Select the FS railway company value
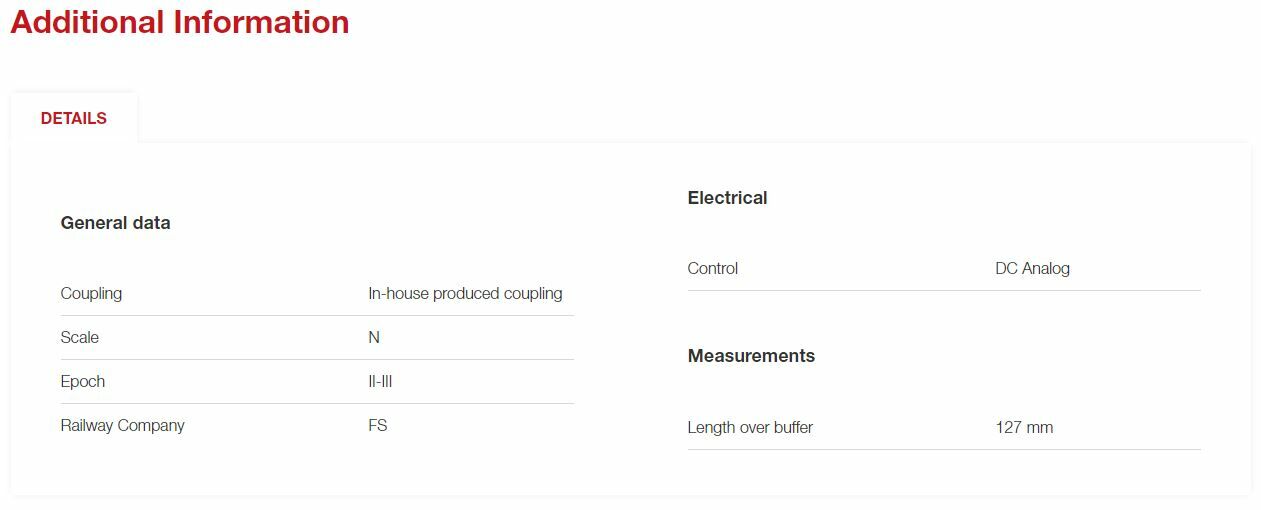 [378, 425]
